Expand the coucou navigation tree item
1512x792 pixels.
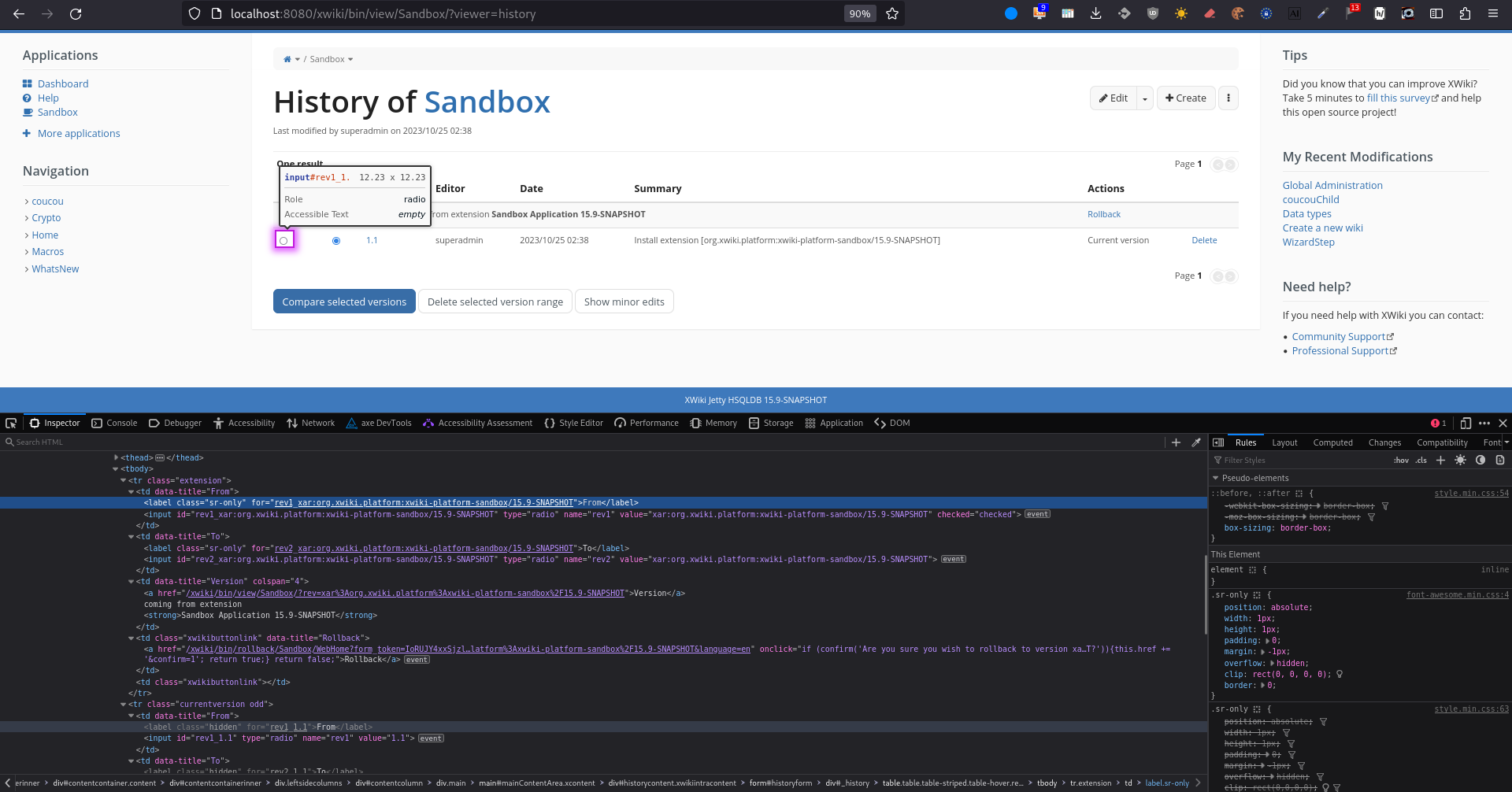pos(27,202)
